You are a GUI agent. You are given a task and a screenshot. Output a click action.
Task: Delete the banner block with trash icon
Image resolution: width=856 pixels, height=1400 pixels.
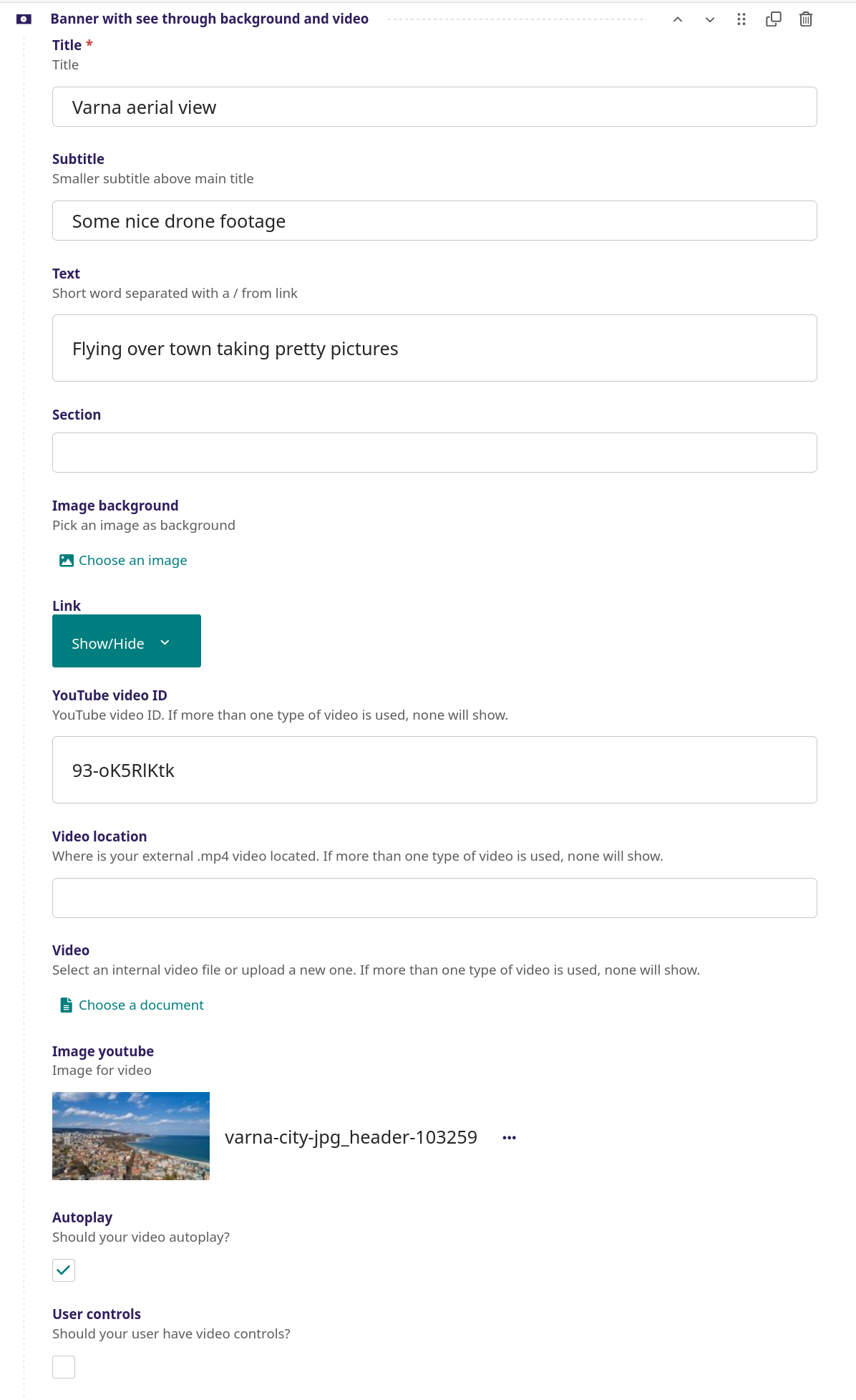(806, 19)
